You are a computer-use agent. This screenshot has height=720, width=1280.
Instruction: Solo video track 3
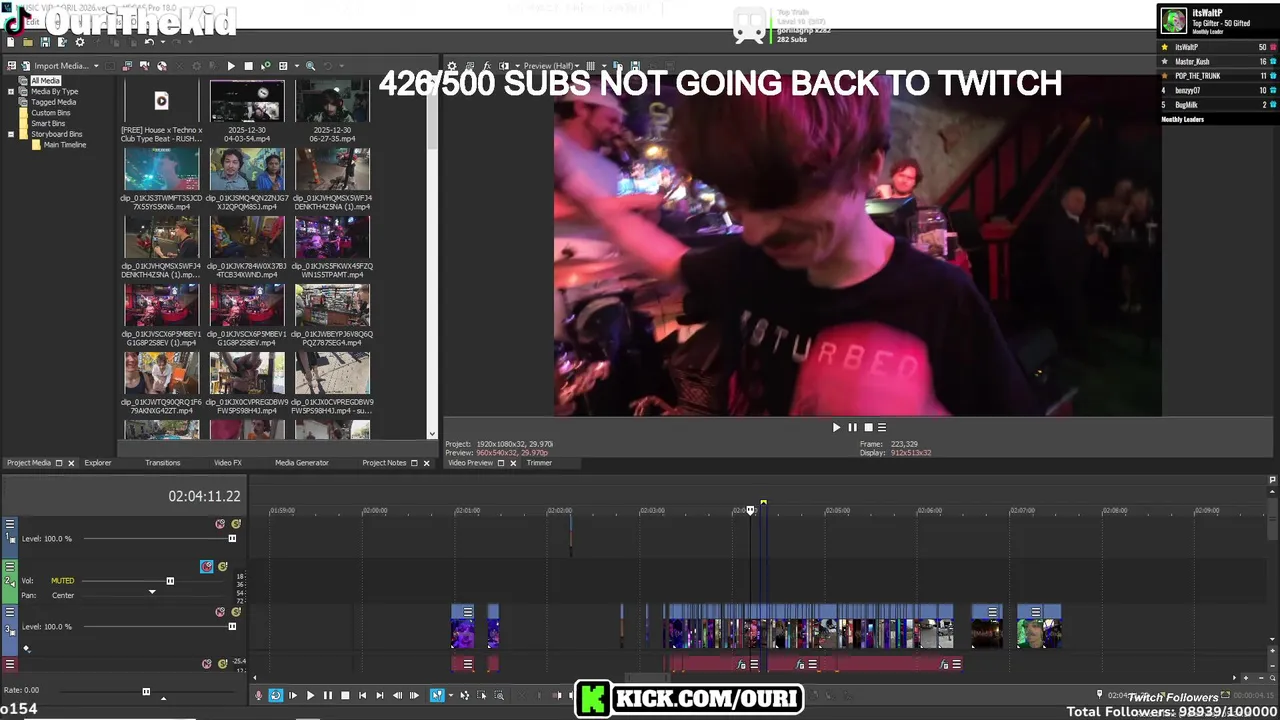236,612
